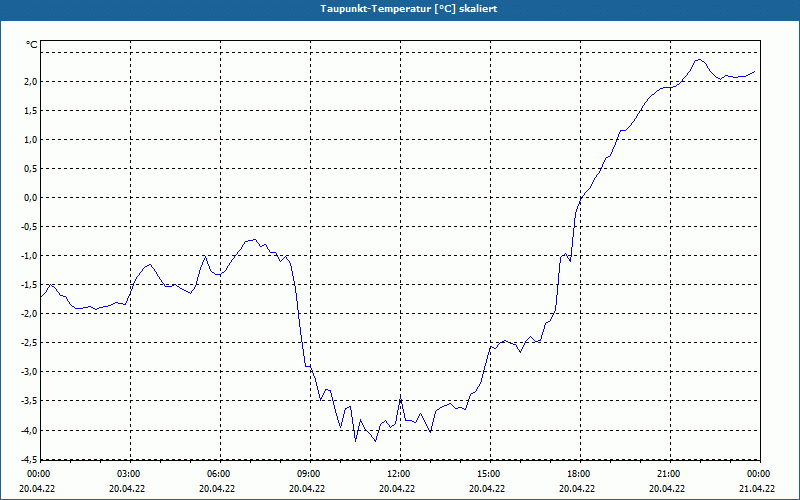Select the '18:00' time axis label
The height and width of the screenshot is (500, 800).
click(x=578, y=474)
